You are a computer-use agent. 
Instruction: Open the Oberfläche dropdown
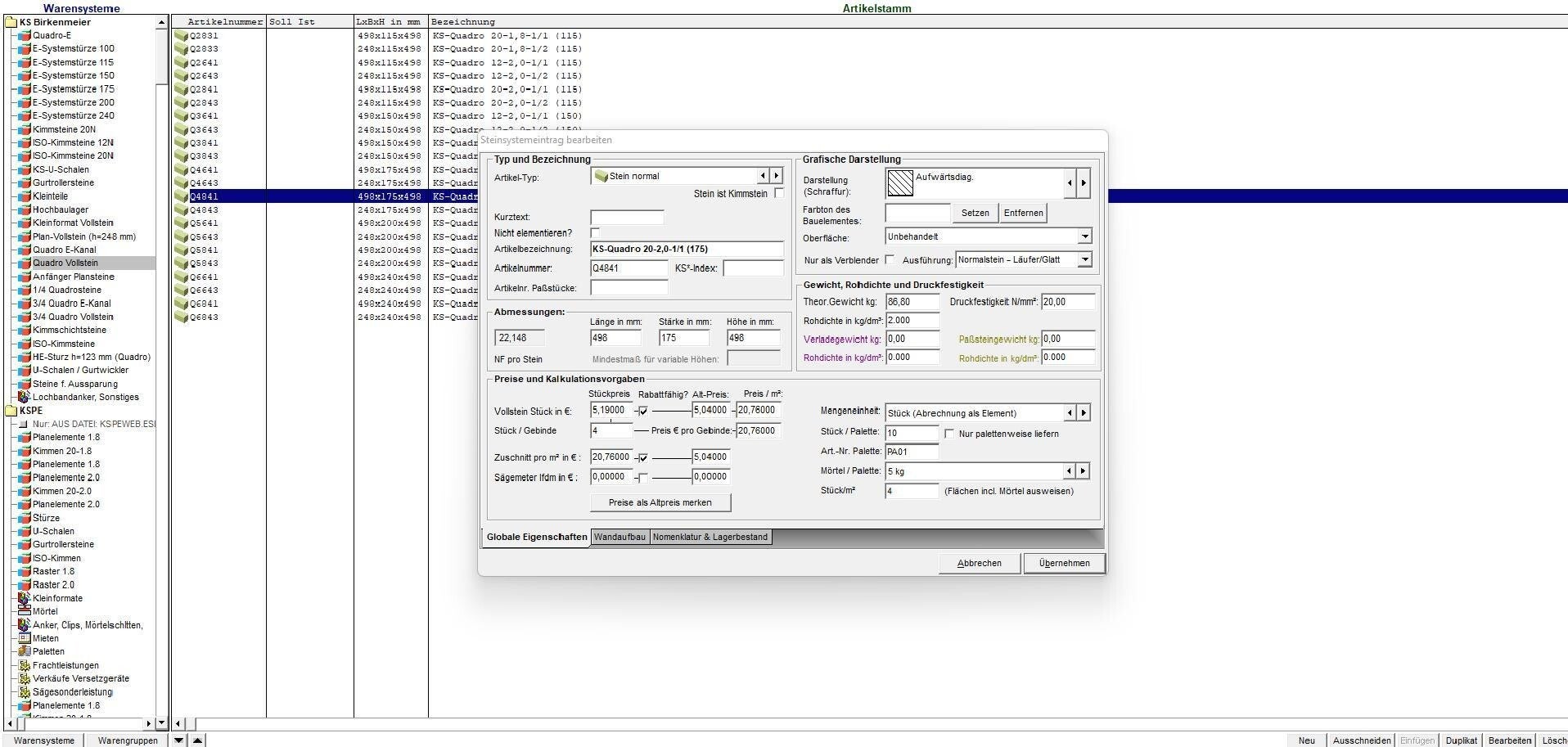(1084, 236)
